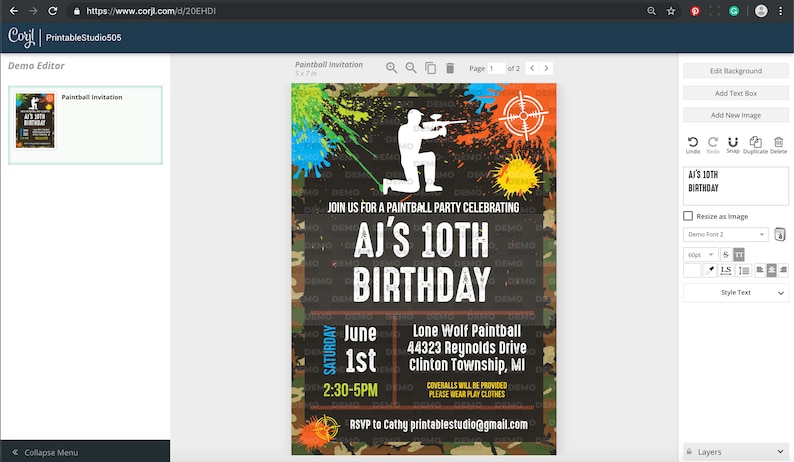
Task: Go to next page arrow
Action: [546, 68]
